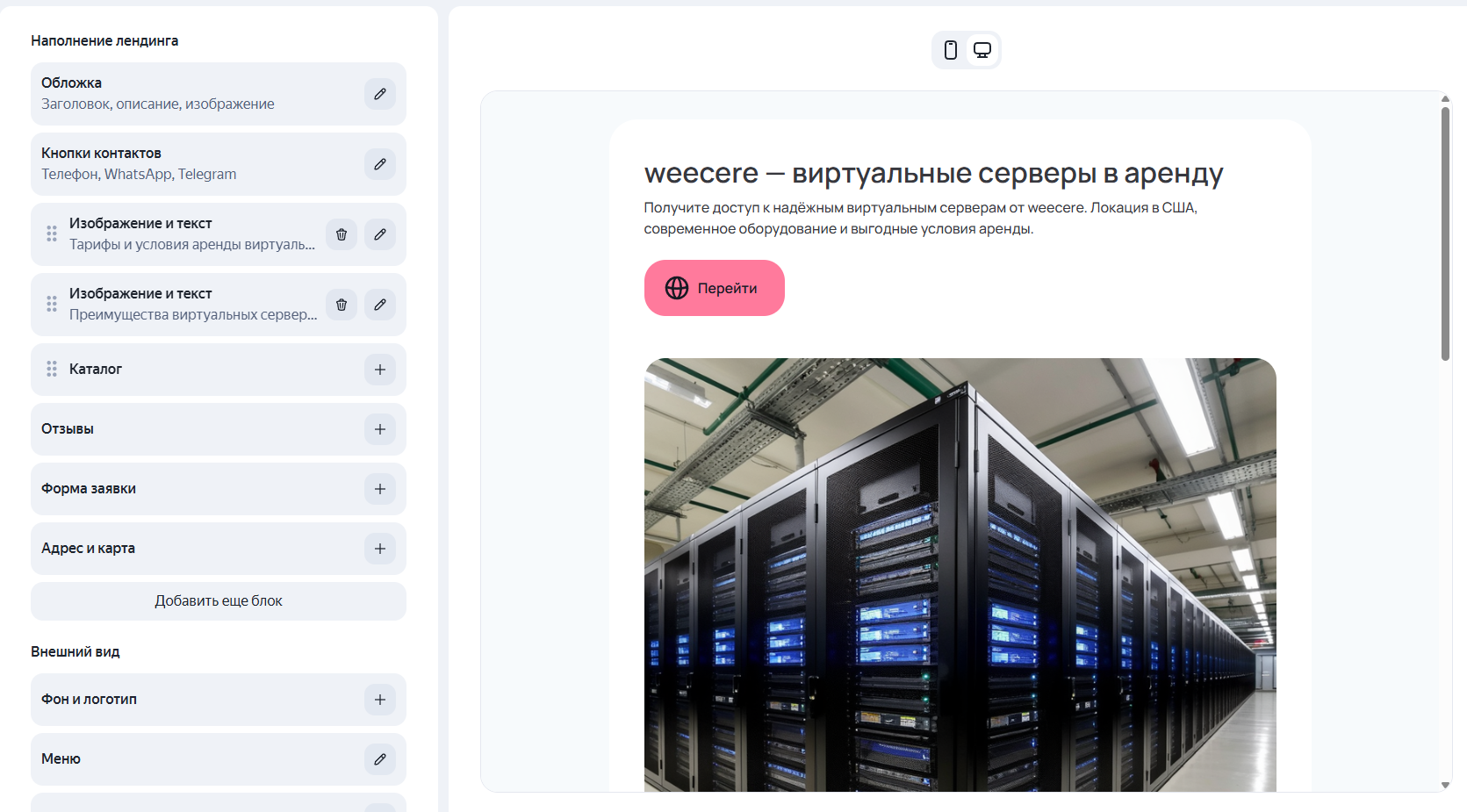
Task: Grab the drag handle of Преимущества block
Action: (x=52, y=305)
